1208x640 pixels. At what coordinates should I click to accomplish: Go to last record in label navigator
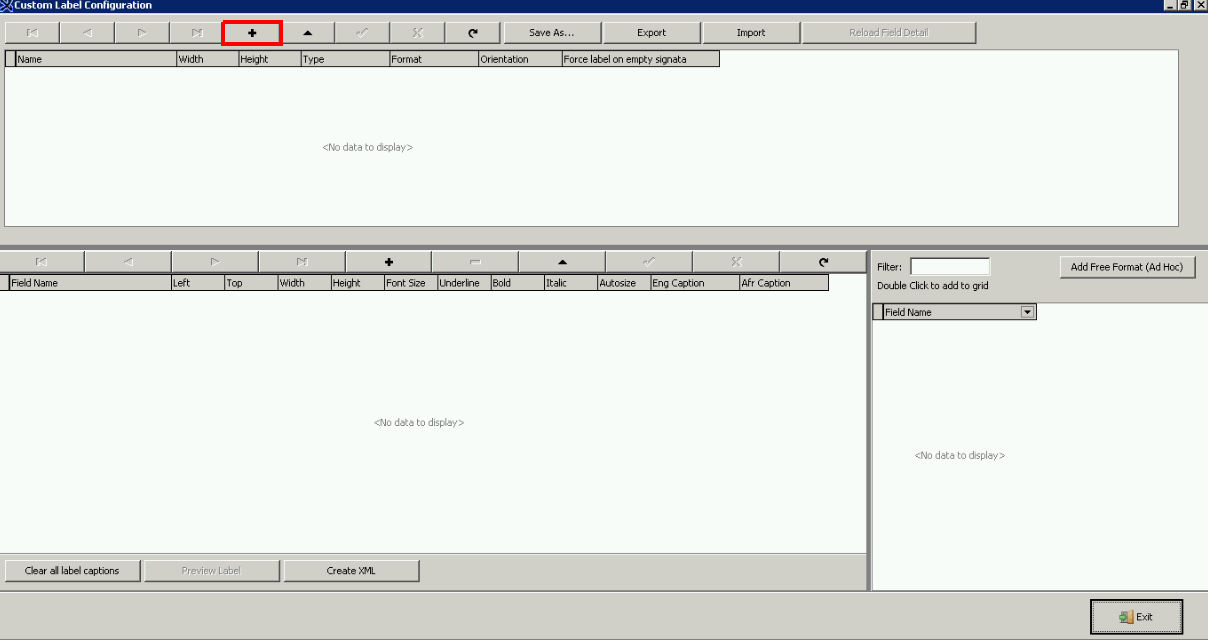point(197,33)
